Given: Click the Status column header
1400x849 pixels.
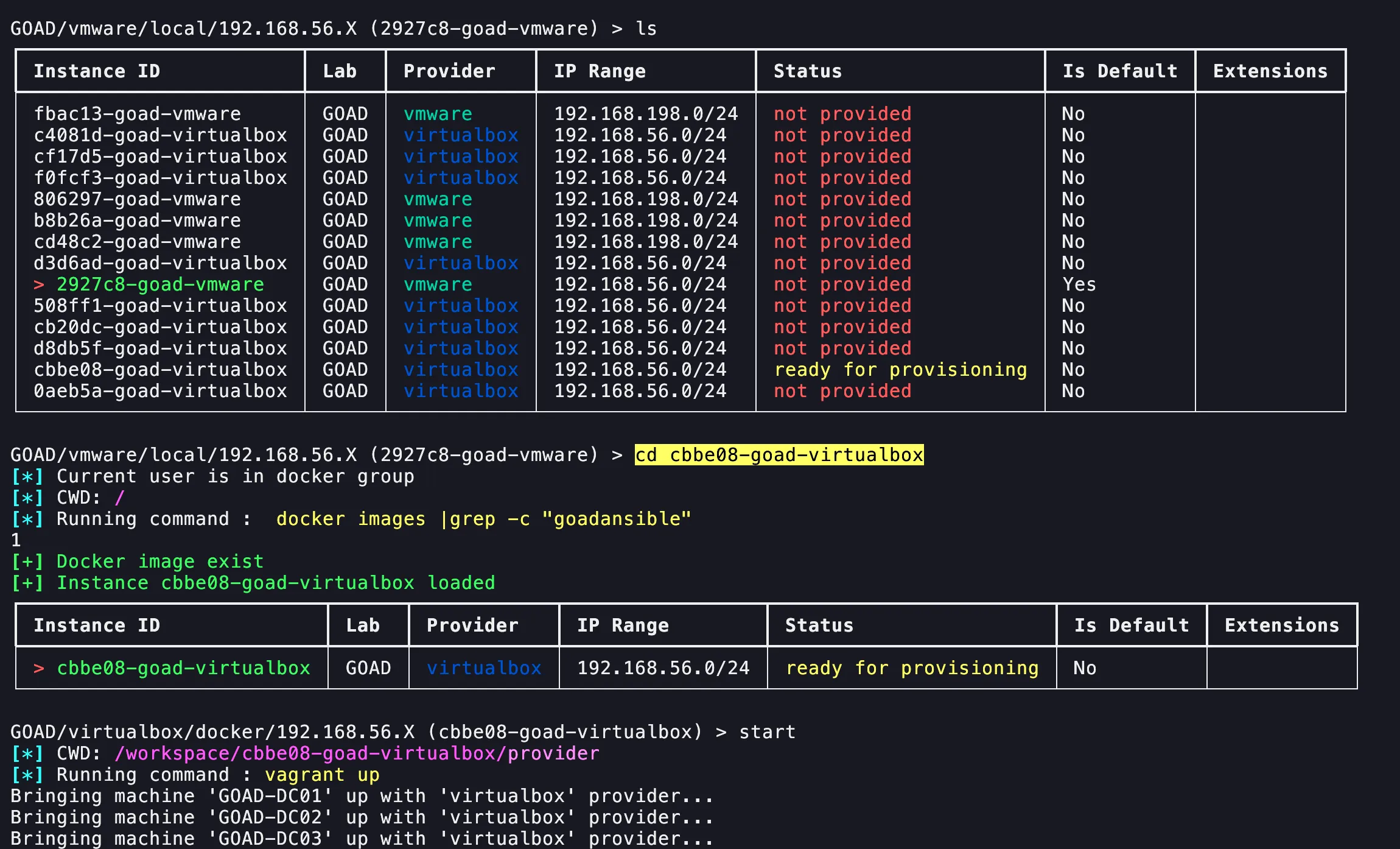Looking at the screenshot, I should click(807, 71).
